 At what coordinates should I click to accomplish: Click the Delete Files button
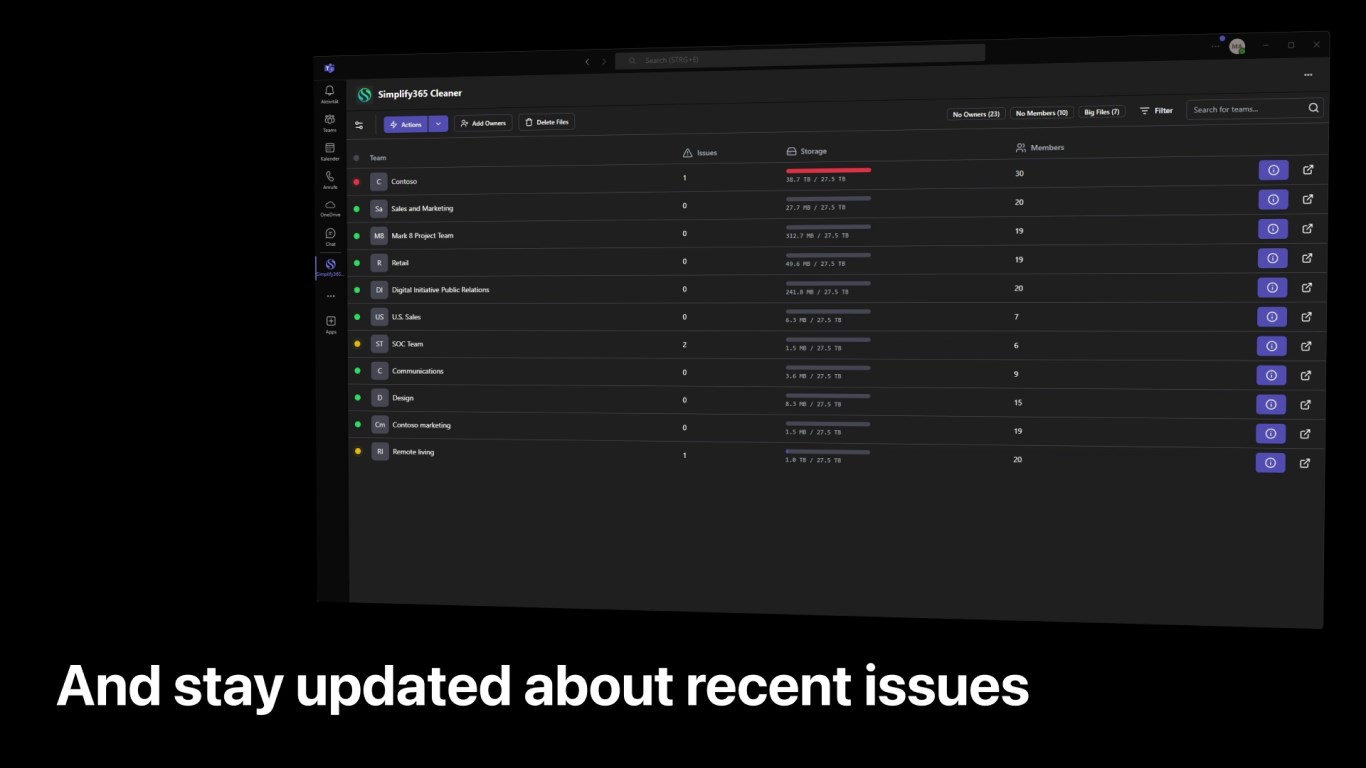[x=546, y=122]
